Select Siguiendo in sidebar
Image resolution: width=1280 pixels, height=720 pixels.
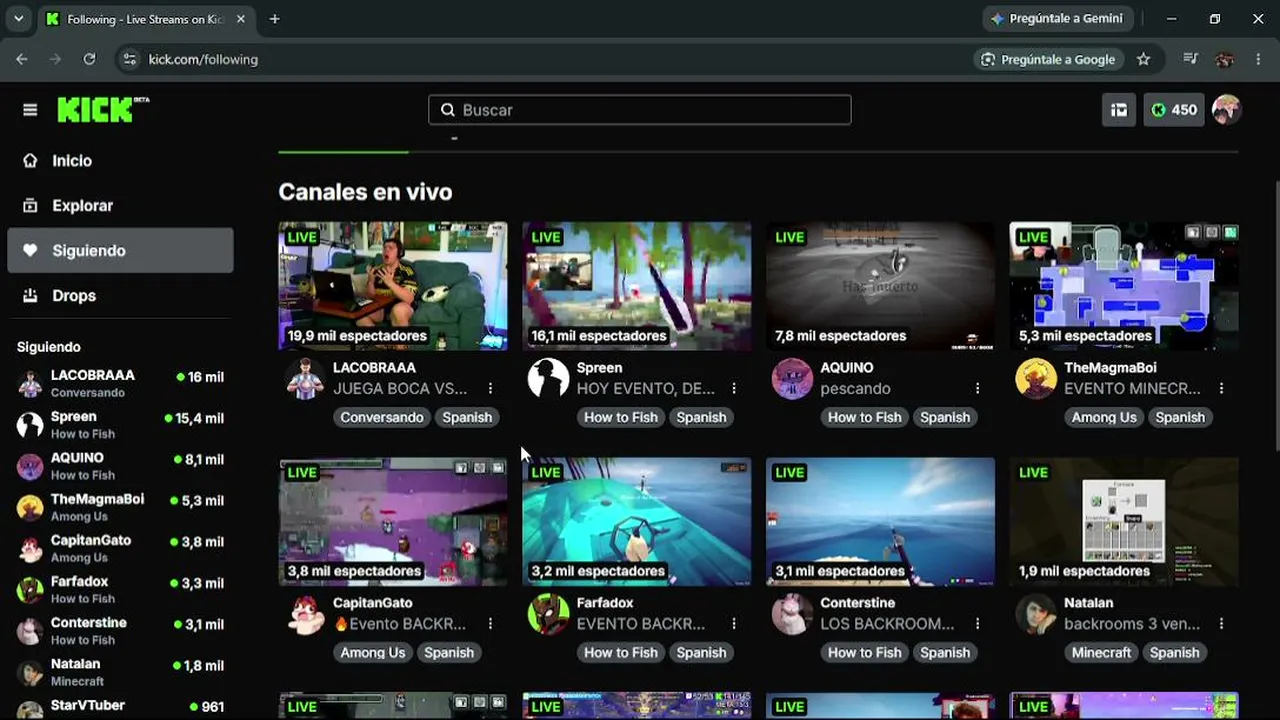(x=120, y=250)
